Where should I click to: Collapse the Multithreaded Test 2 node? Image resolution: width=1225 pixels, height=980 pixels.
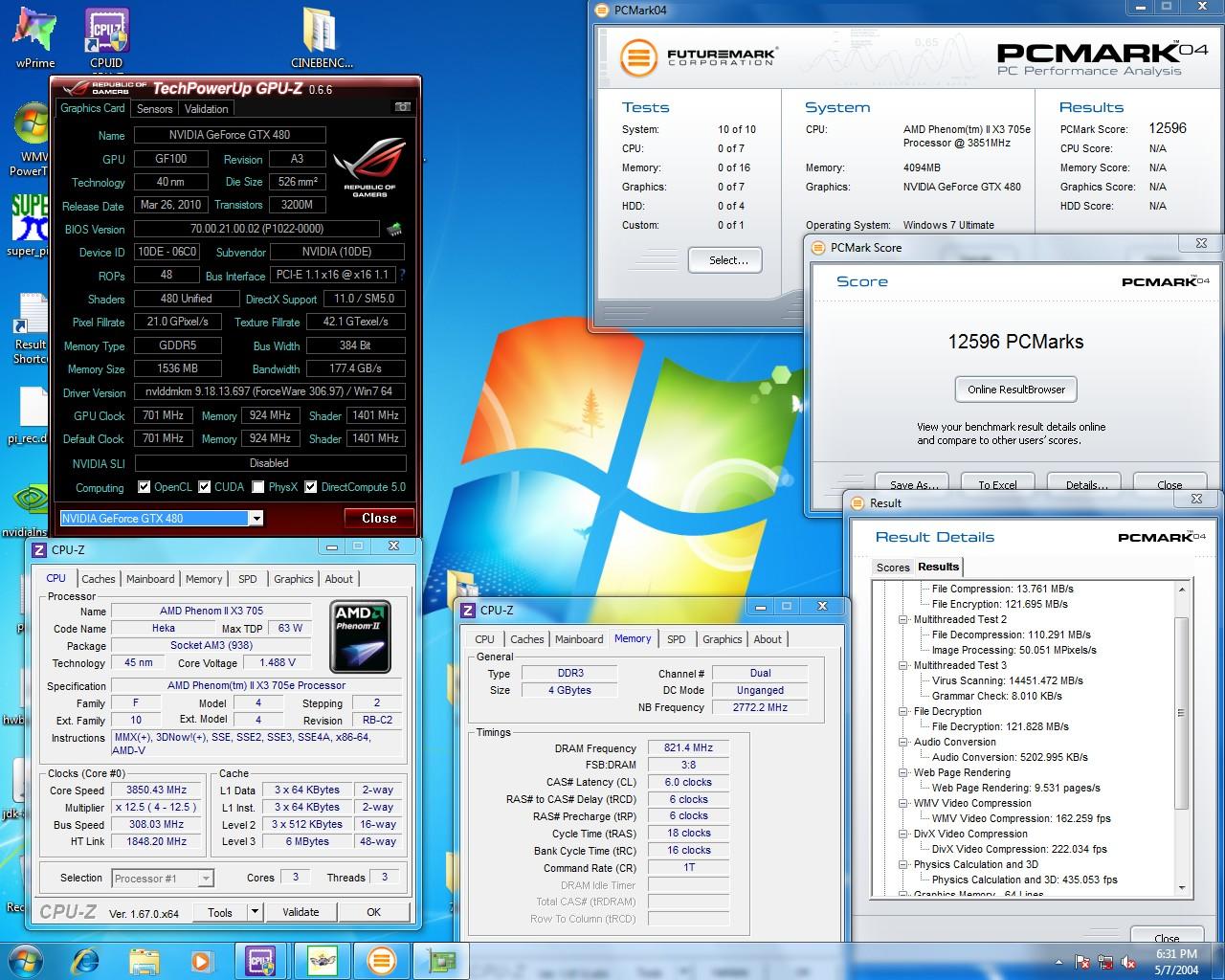(x=903, y=619)
